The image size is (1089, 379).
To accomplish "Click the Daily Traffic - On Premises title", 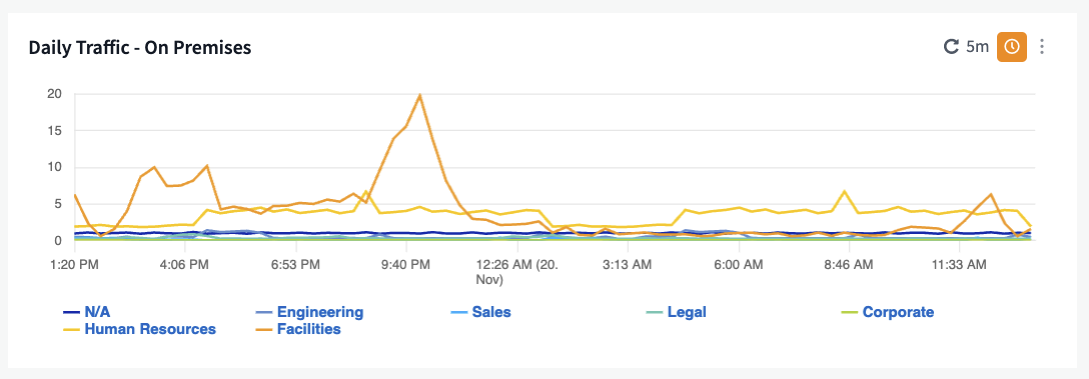I will [x=140, y=47].
